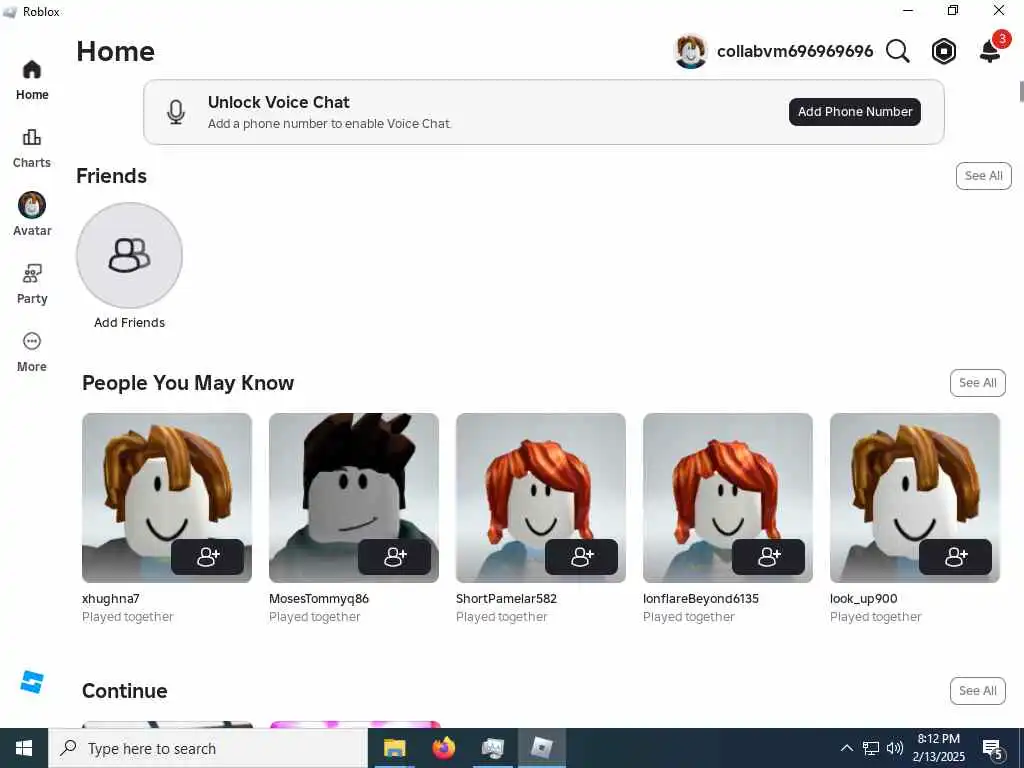The height and width of the screenshot is (768, 1024).
Task: Open the notifications bell
Action: [990, 51]
